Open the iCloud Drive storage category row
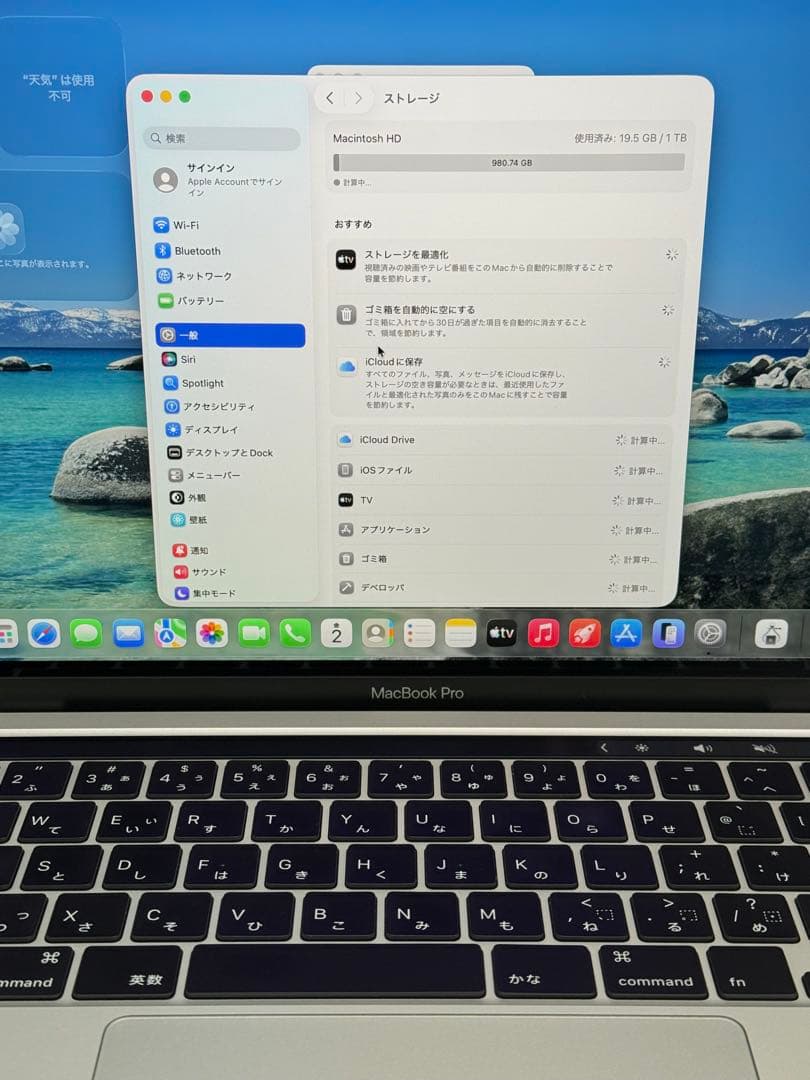810x1080 pixels. [x=501, y=440]
